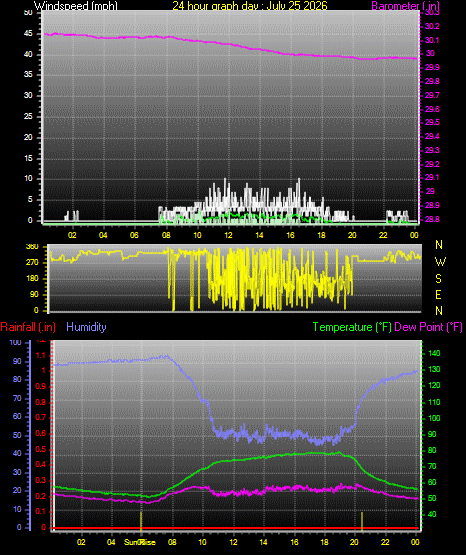Screen dimensions: 466x555
Task: Select the 35 value on windspeed axis
Action: [28, 75]
